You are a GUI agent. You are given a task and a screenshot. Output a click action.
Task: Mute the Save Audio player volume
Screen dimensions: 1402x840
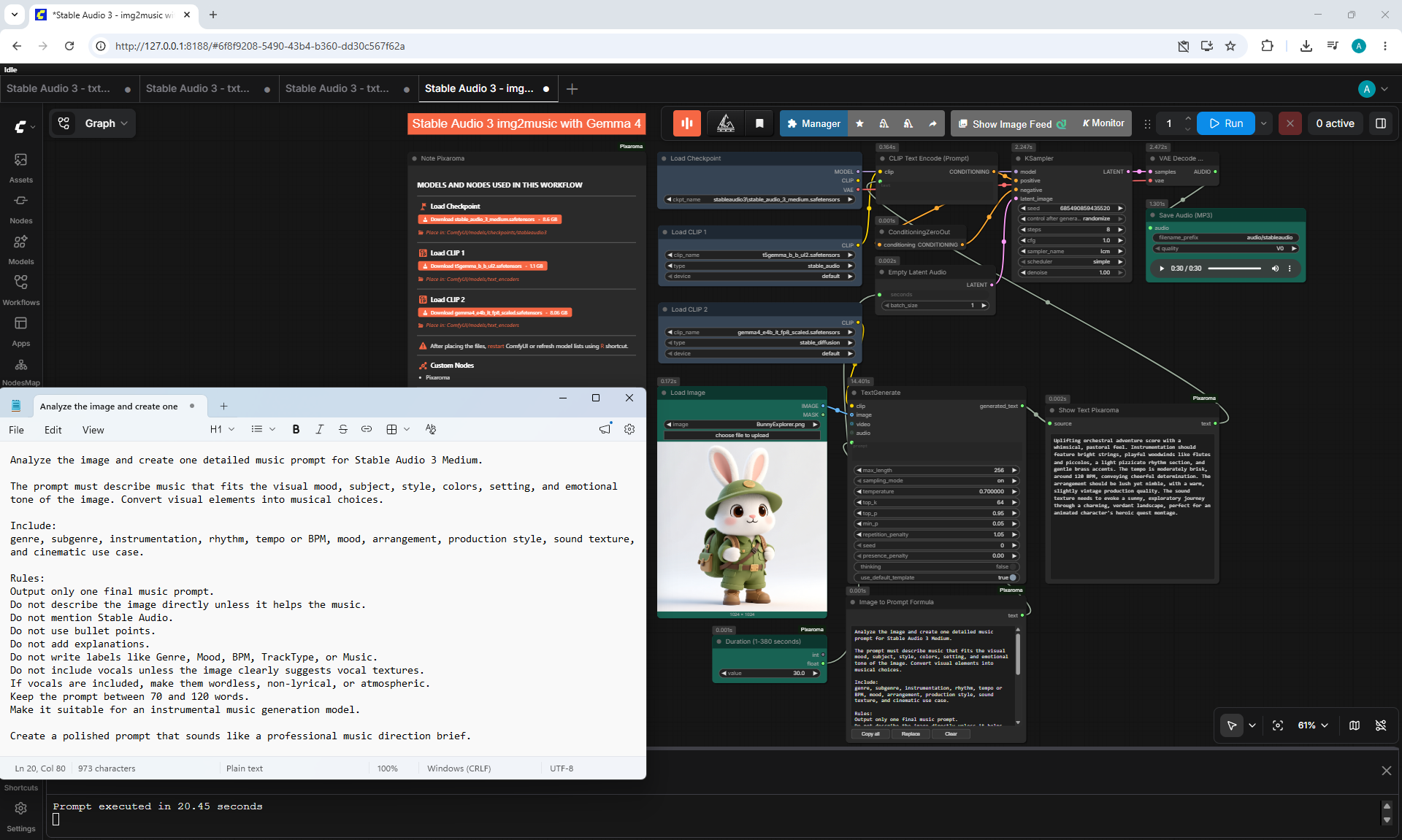click(x=1276, y=269)
